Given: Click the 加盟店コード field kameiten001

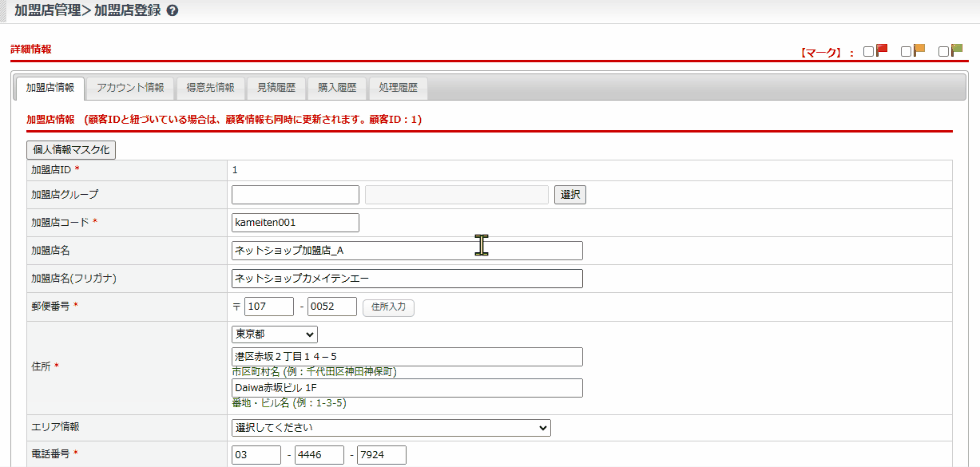Looking at the screenshot, I should click(295, 223).
